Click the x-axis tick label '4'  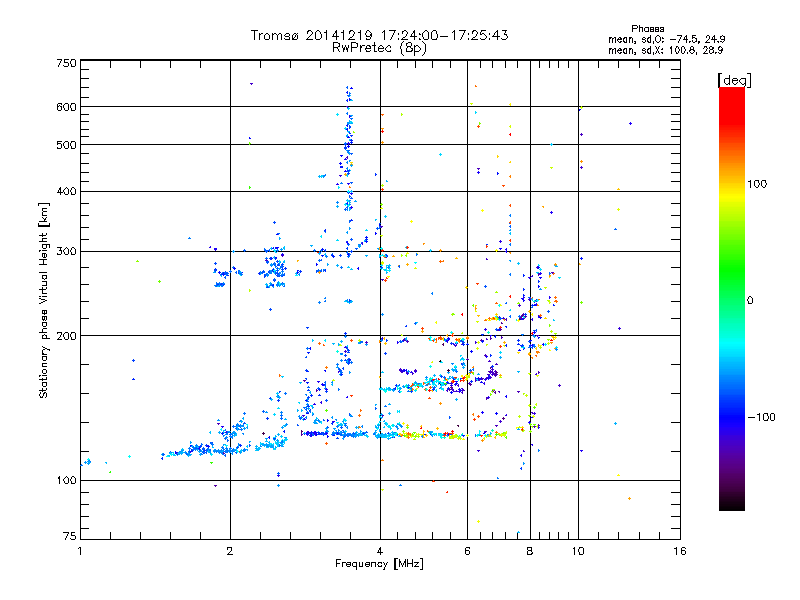tap(380, 551)
